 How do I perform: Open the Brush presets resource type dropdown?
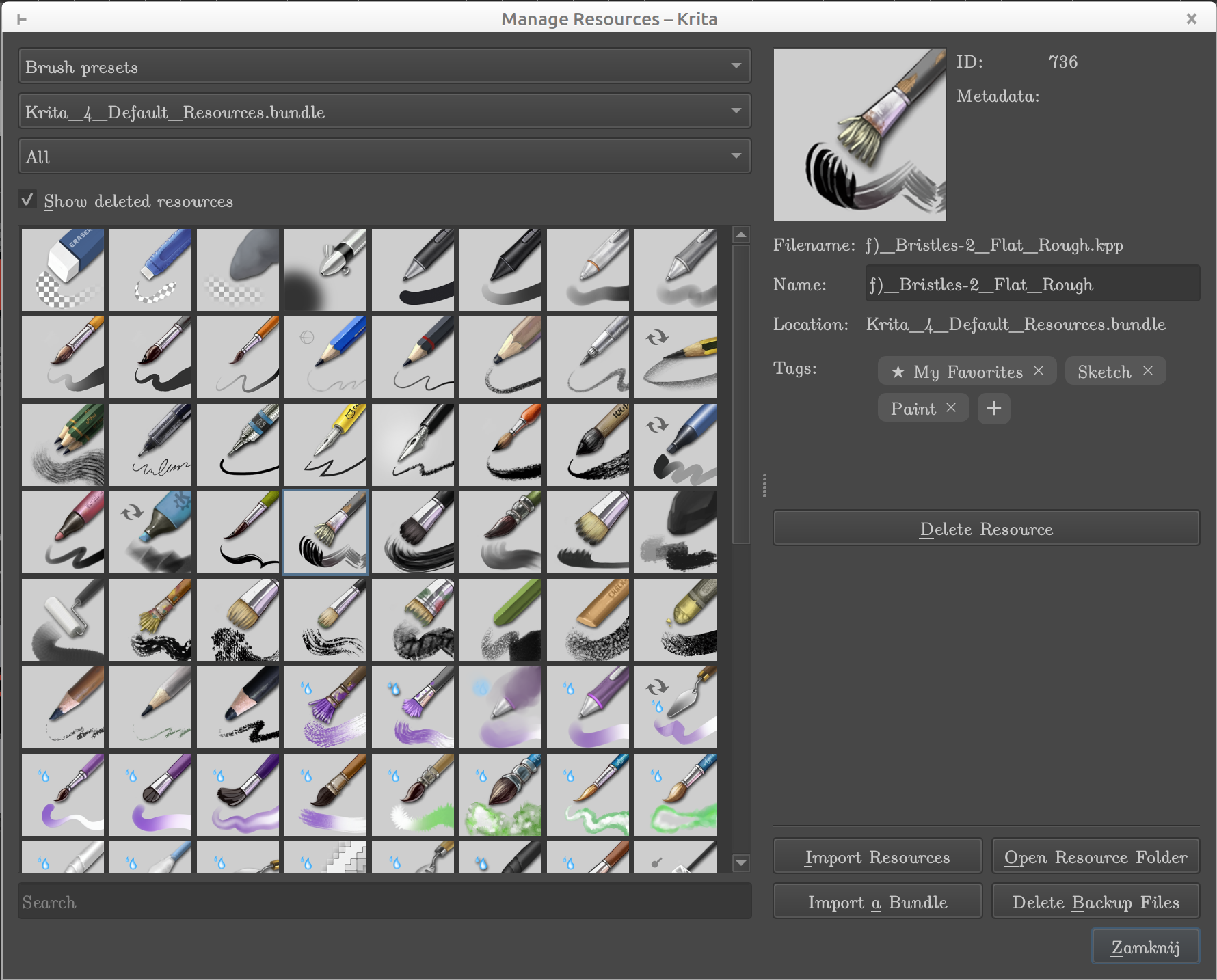point(384,66)
